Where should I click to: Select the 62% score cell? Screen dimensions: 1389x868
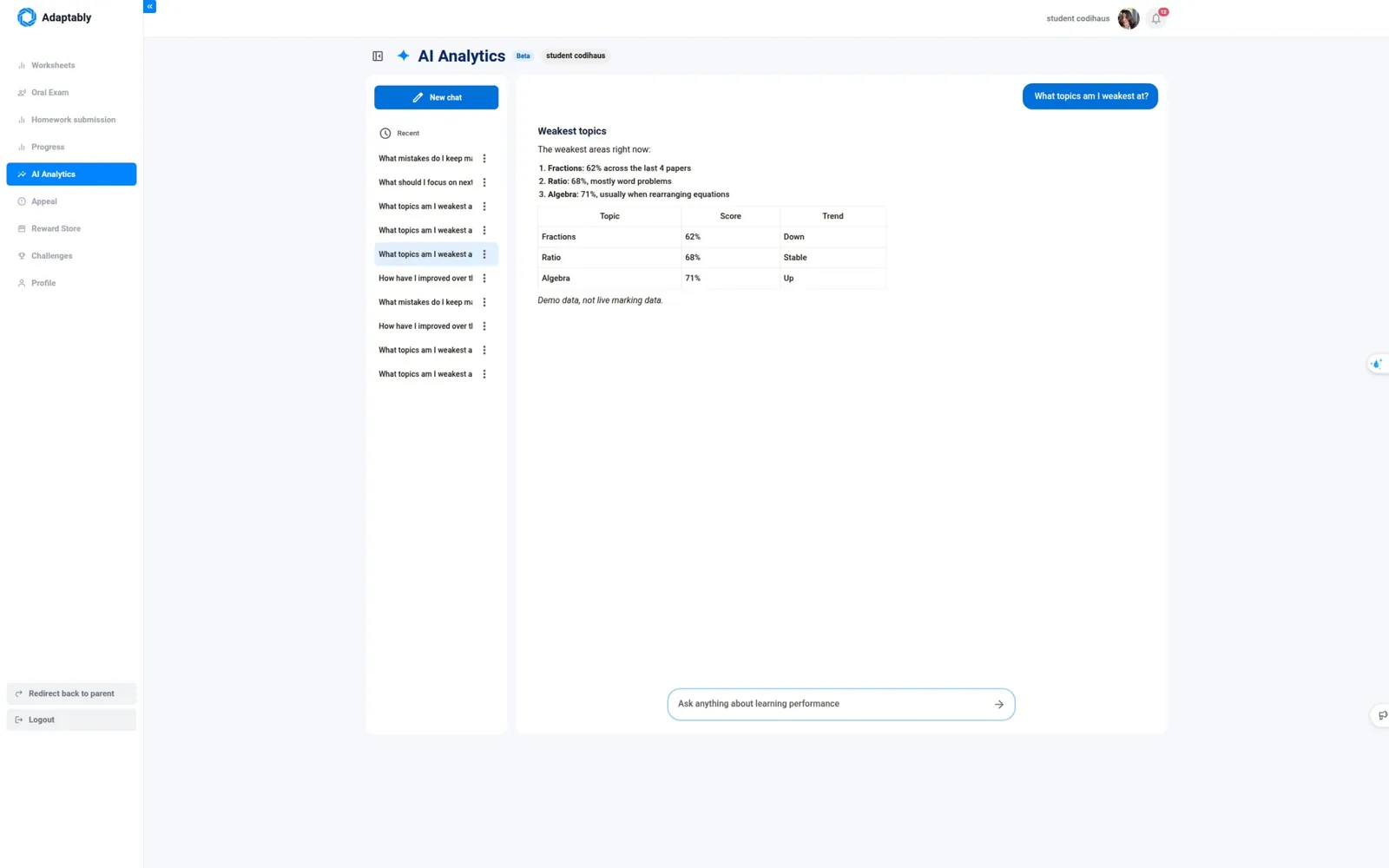pyautogui.click(x=730, y=237)
